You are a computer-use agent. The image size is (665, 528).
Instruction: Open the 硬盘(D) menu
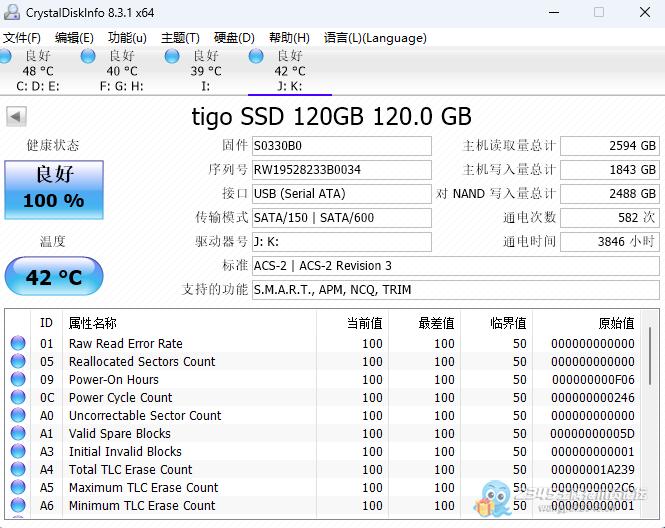(234, 38)
